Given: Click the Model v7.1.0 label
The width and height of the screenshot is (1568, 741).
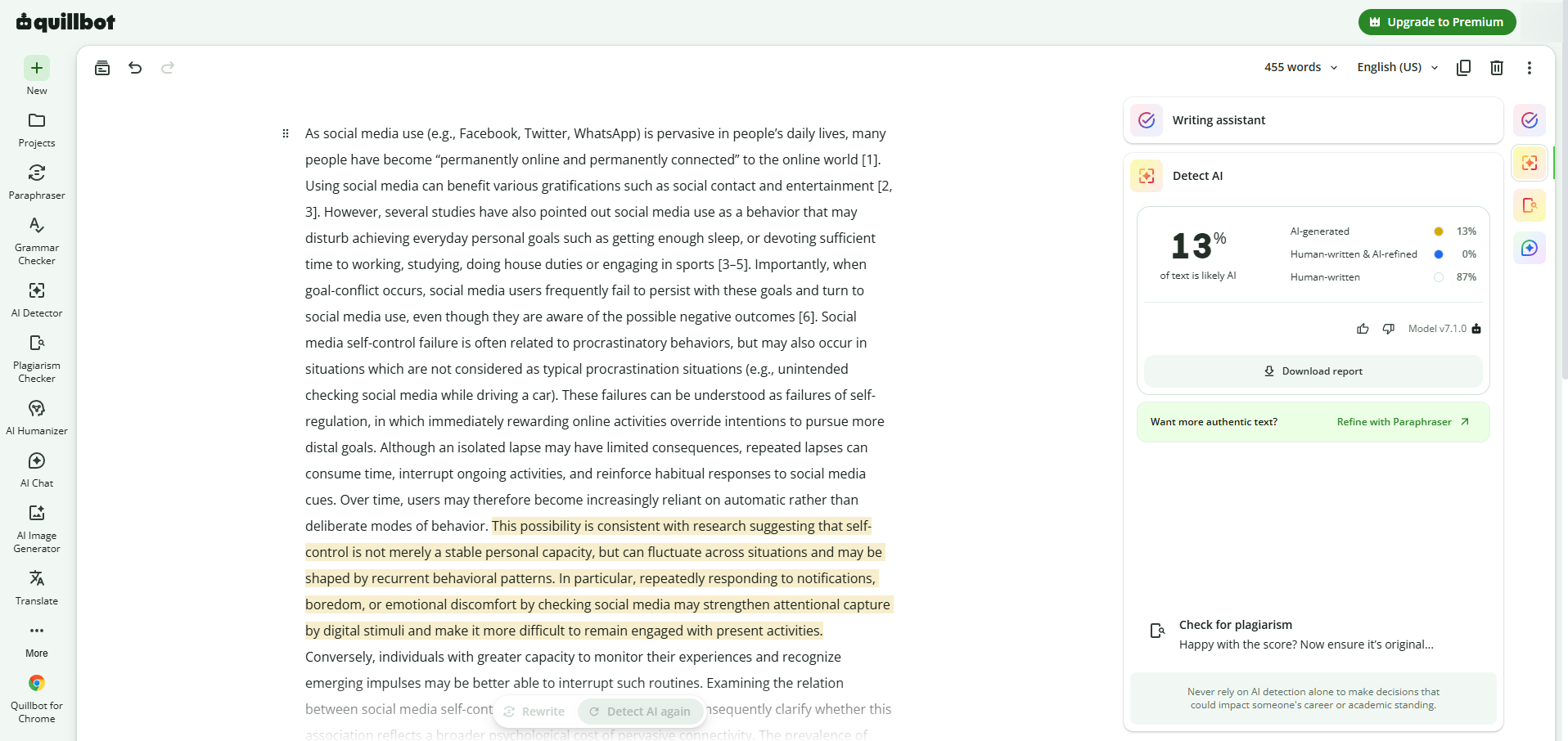Looking at the screenshot, I should 1437,329.
